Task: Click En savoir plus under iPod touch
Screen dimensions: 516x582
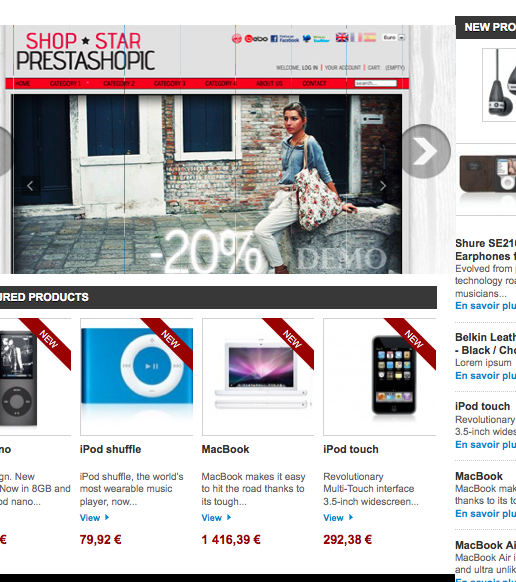Action: coord(486,445)
